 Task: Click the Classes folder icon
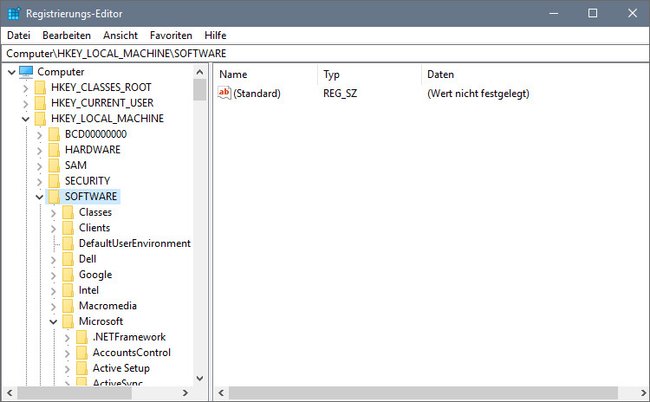pos(68,213)
